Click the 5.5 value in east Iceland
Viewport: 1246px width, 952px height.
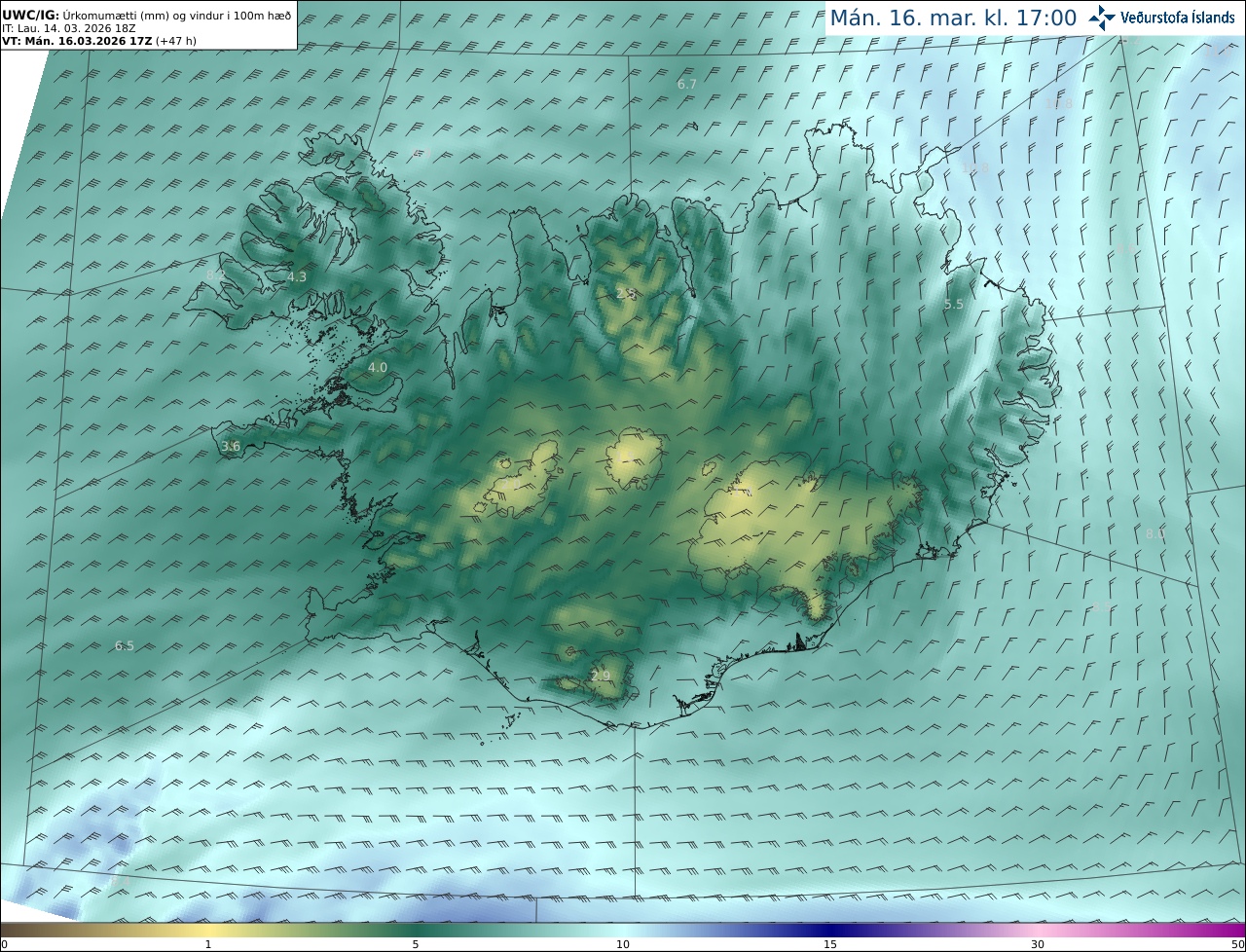coord(954,305)
